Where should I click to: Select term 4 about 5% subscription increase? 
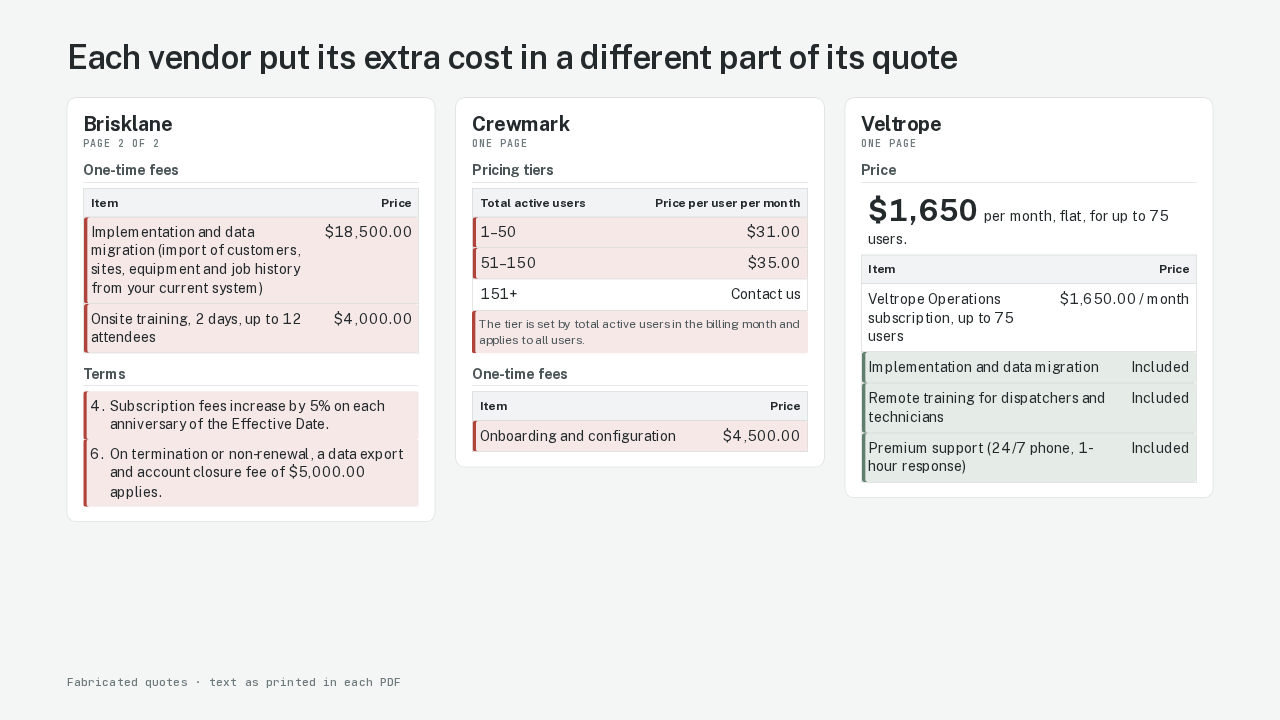(x=251, y=415)
